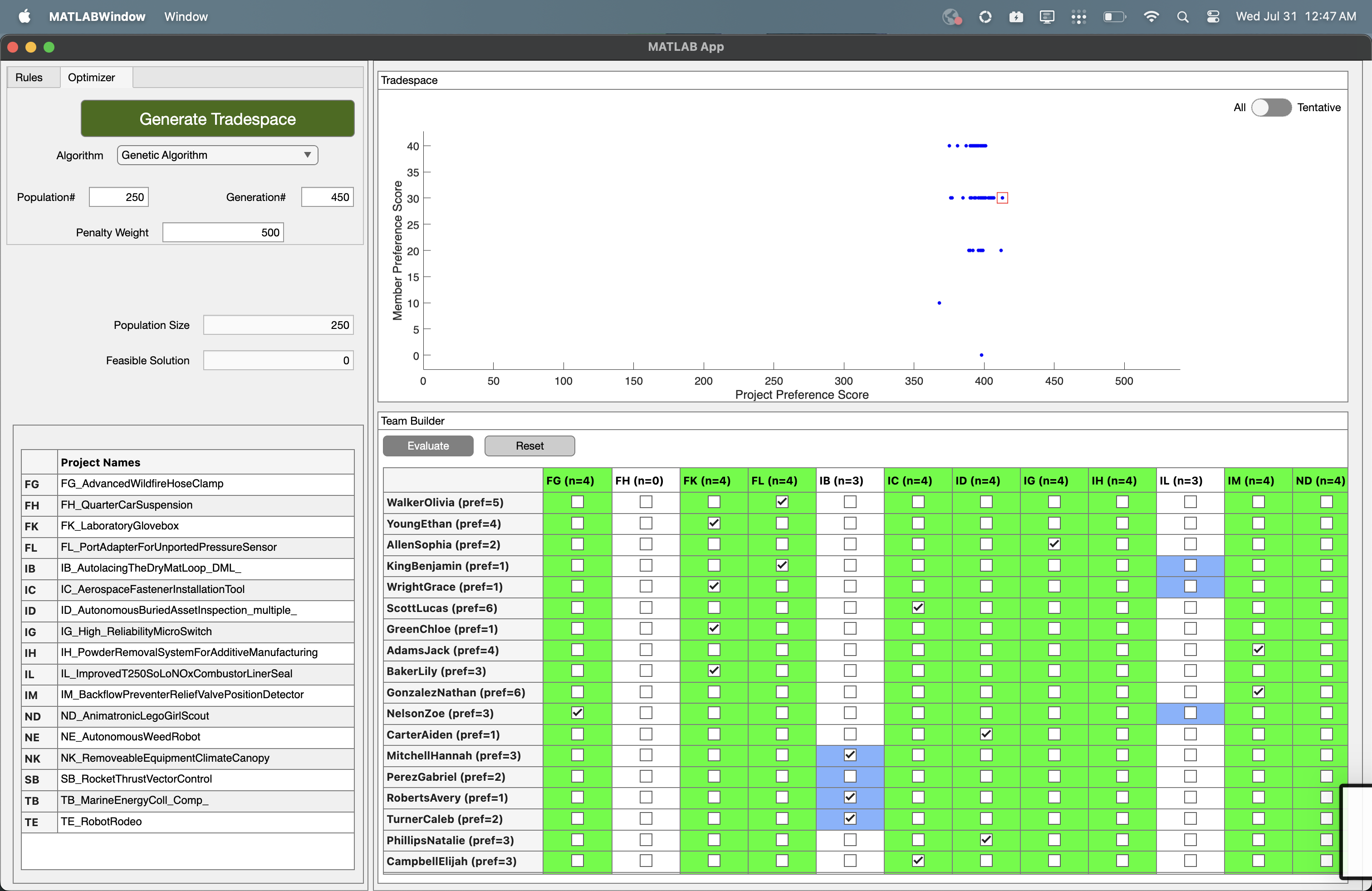Click the grid of dots menu bar icon
This screenshot has width=1372, height=891.
[x=1078, y=17]
